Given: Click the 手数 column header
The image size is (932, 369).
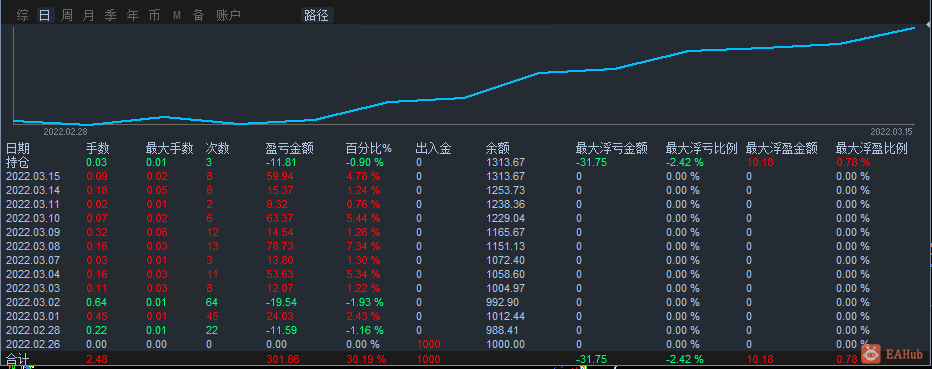Looking at the screenshot, I should (97, 149).
